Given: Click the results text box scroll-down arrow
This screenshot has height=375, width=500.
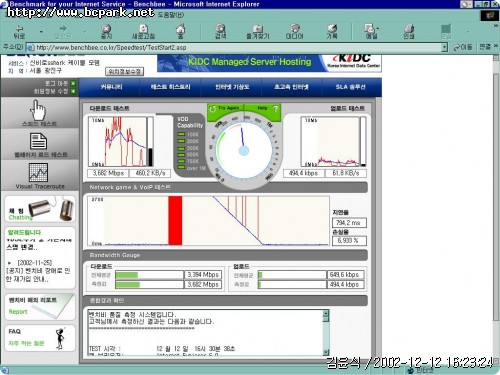Looking at the screenshot, I should coord(326,352).
